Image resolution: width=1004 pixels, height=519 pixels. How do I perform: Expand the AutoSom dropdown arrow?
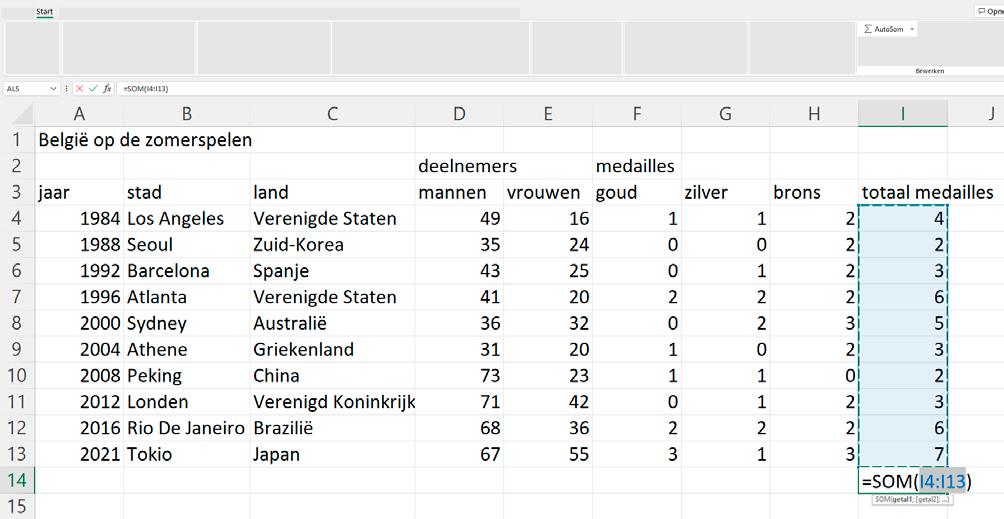point(912,29)
